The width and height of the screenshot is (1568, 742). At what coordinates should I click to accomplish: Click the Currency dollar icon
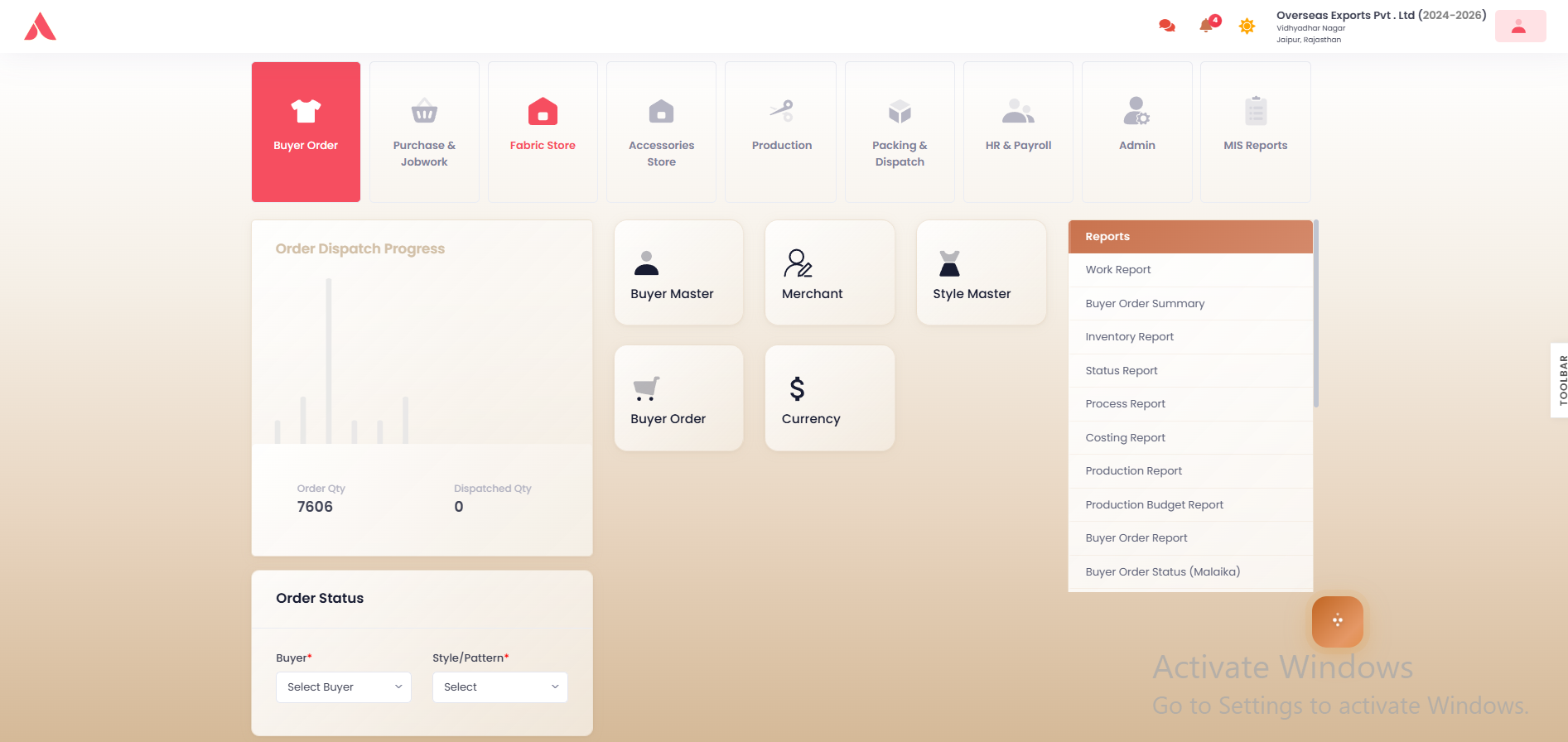tap(797, 388)
